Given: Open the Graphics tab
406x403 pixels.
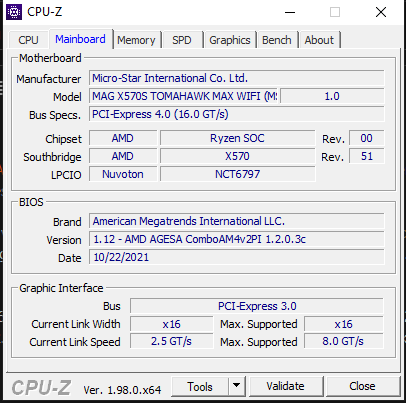Looking at the screenshot, I should pos(230,40).
